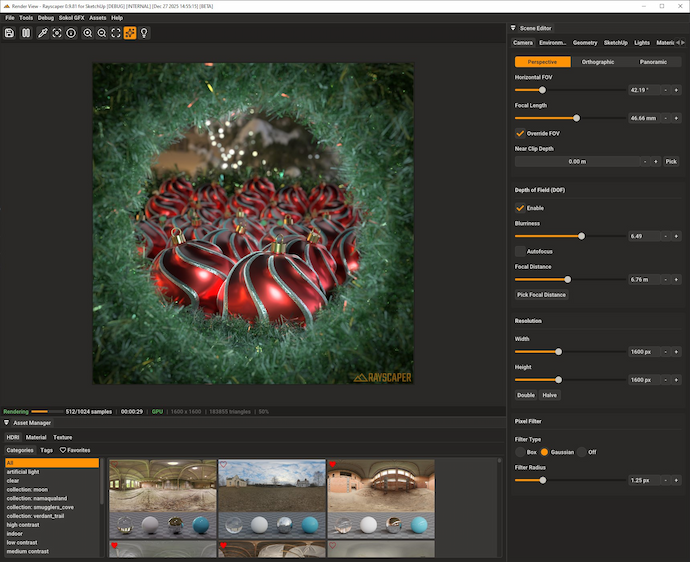Viewport: 690px width, 562px height.
Task: Uncheck the Override FOV checkbox
Action: 520,133
